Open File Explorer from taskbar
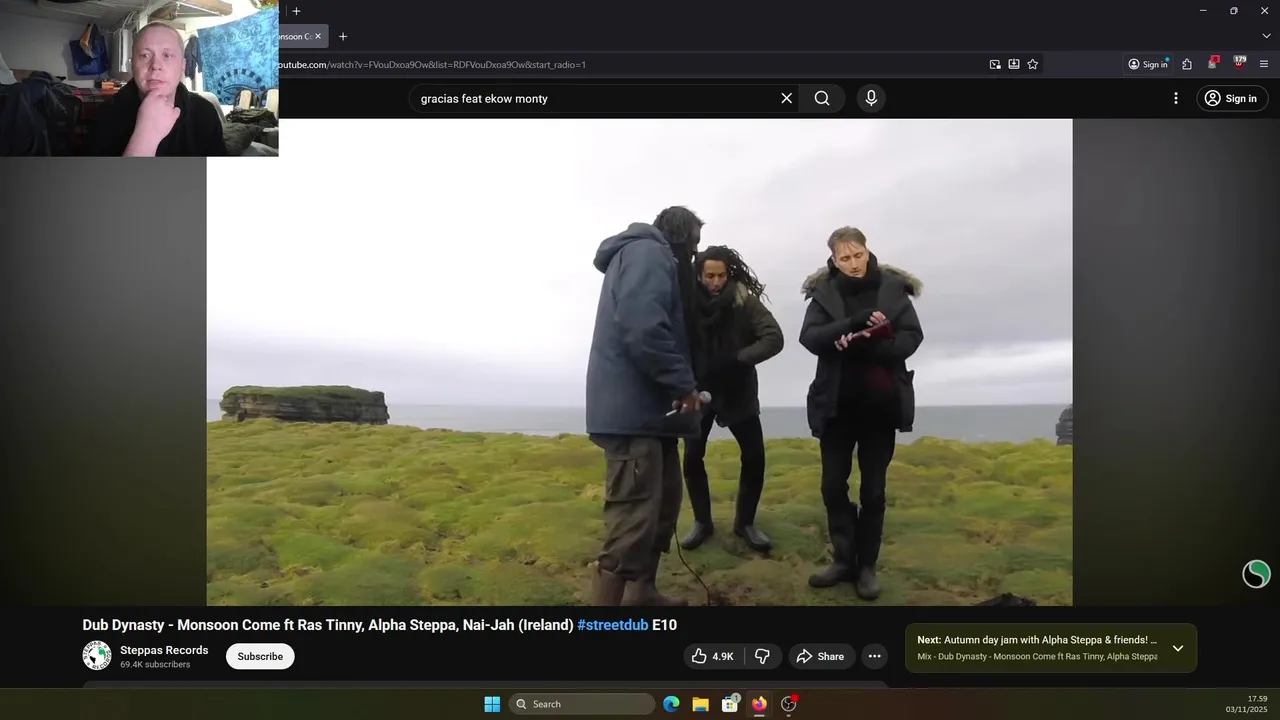 [x=700, y=704]
